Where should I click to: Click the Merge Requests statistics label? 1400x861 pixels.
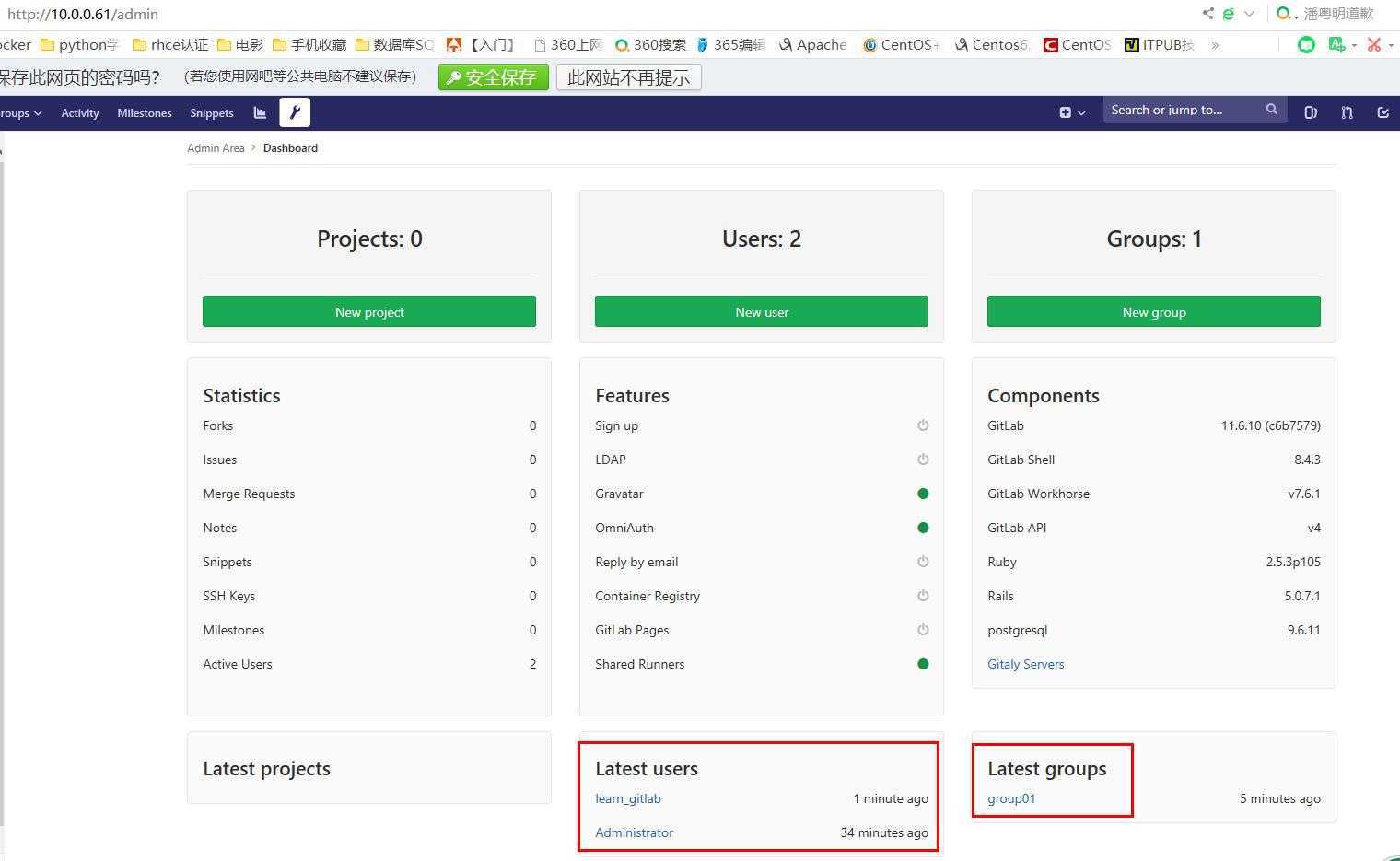coord(249,494)
